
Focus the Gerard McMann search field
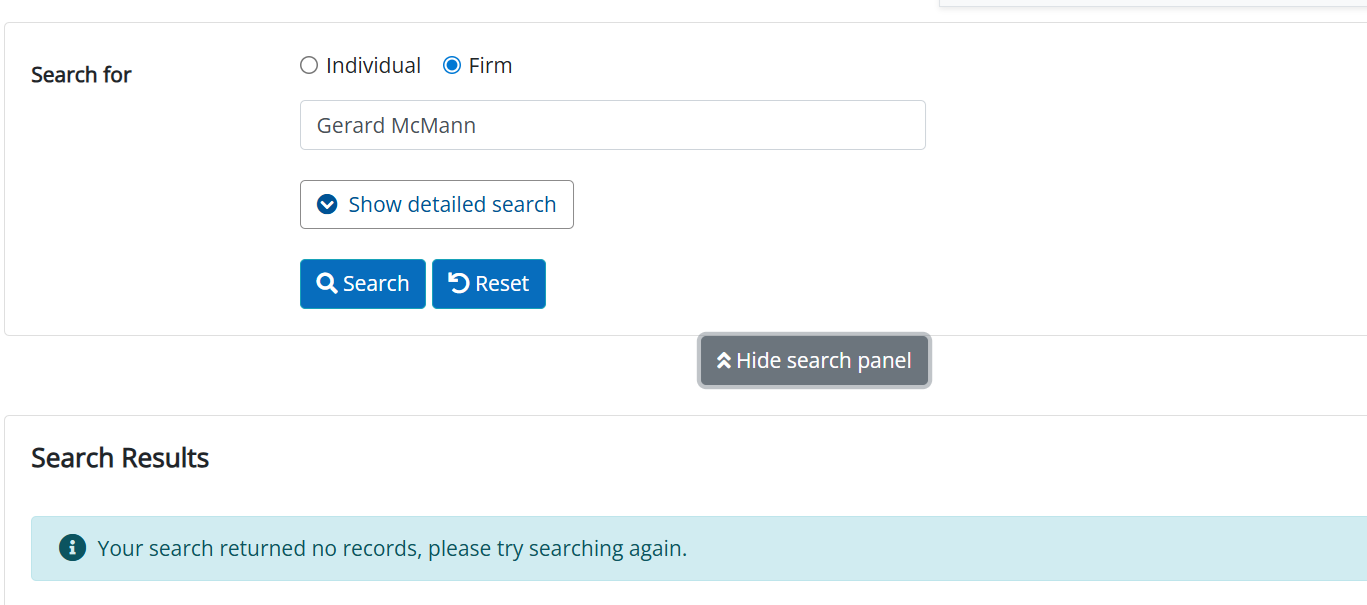click(x=612, y=125)
